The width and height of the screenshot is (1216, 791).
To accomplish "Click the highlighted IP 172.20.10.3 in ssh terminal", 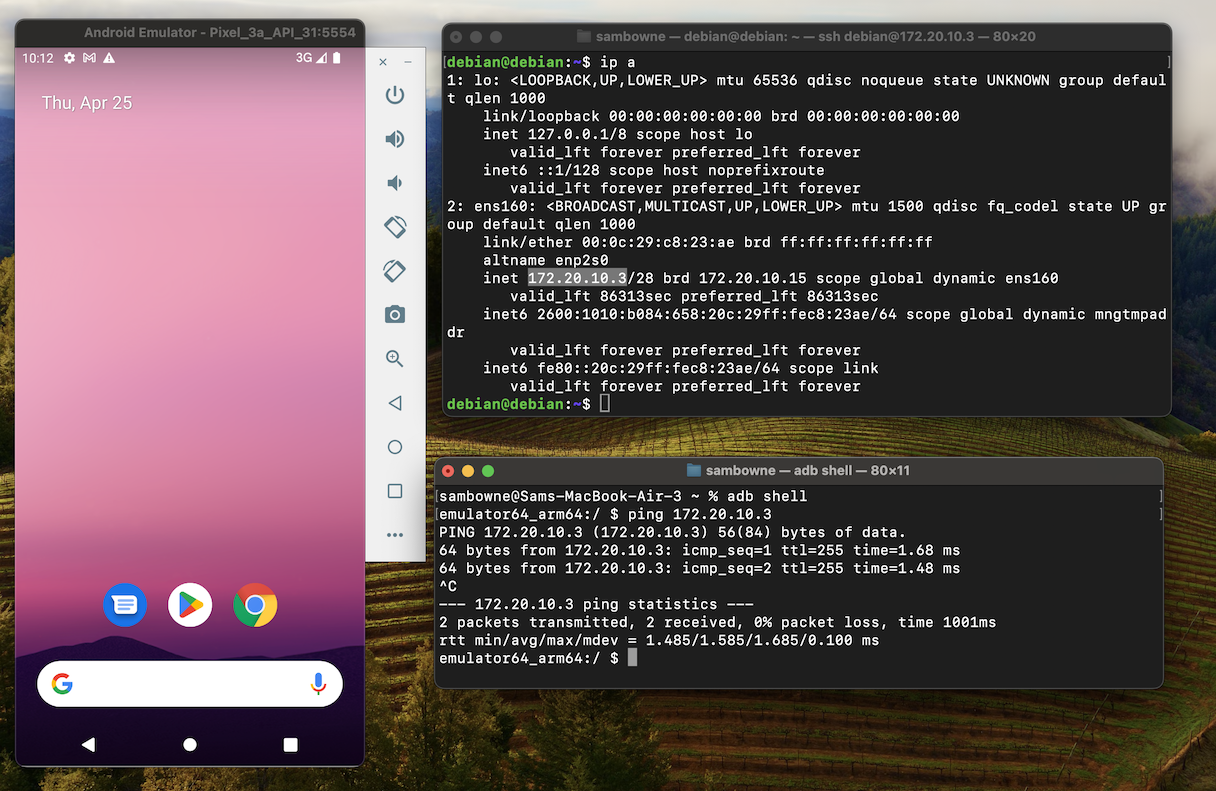I will [x=577, y=278].
